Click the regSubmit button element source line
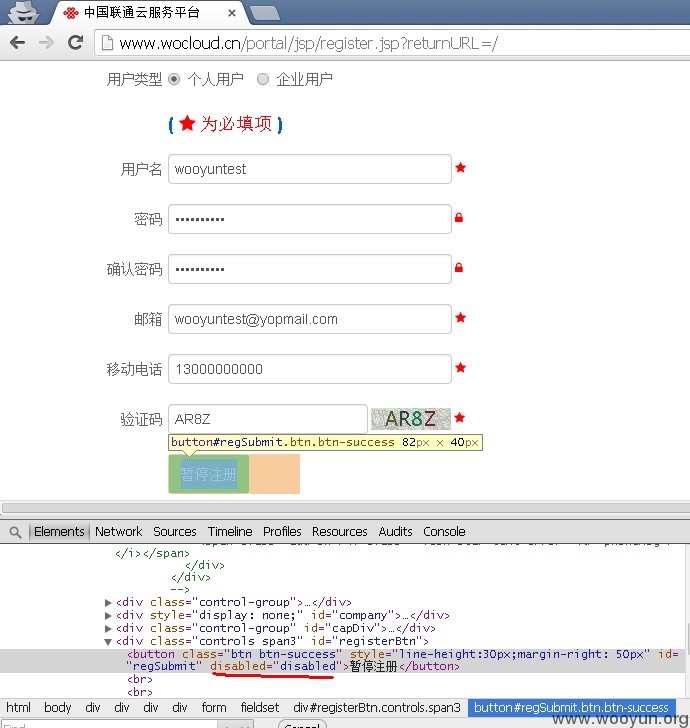The height and width of the screenshot is (728, 690). (x=343, y=661)
